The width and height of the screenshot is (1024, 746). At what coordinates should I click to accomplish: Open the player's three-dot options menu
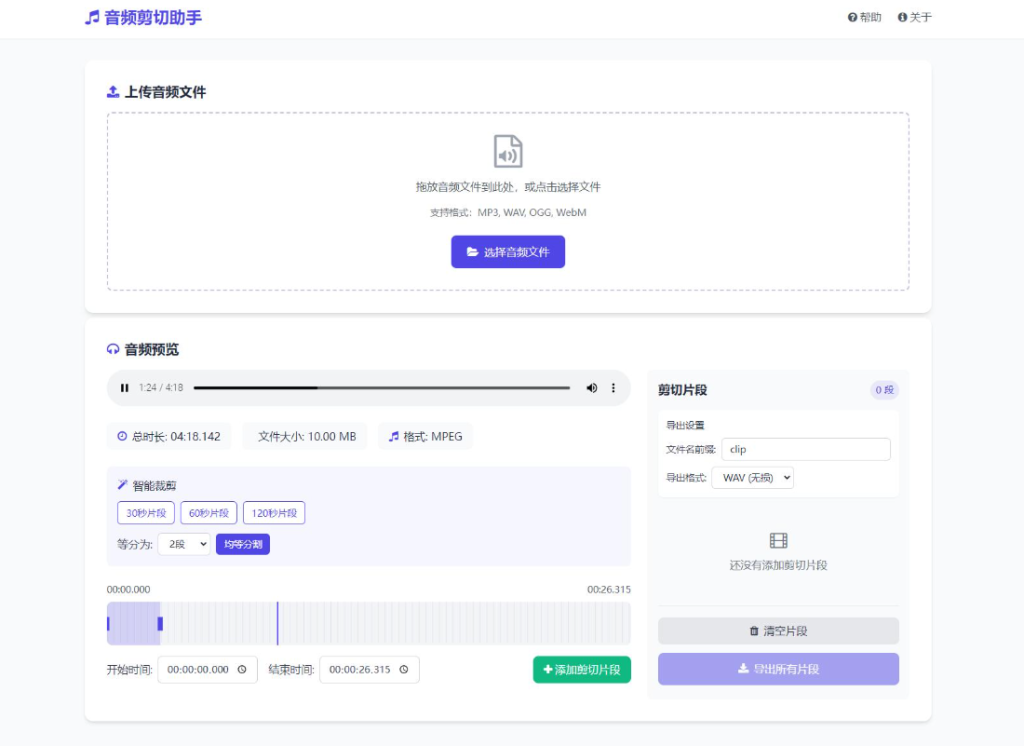(612, 388)
